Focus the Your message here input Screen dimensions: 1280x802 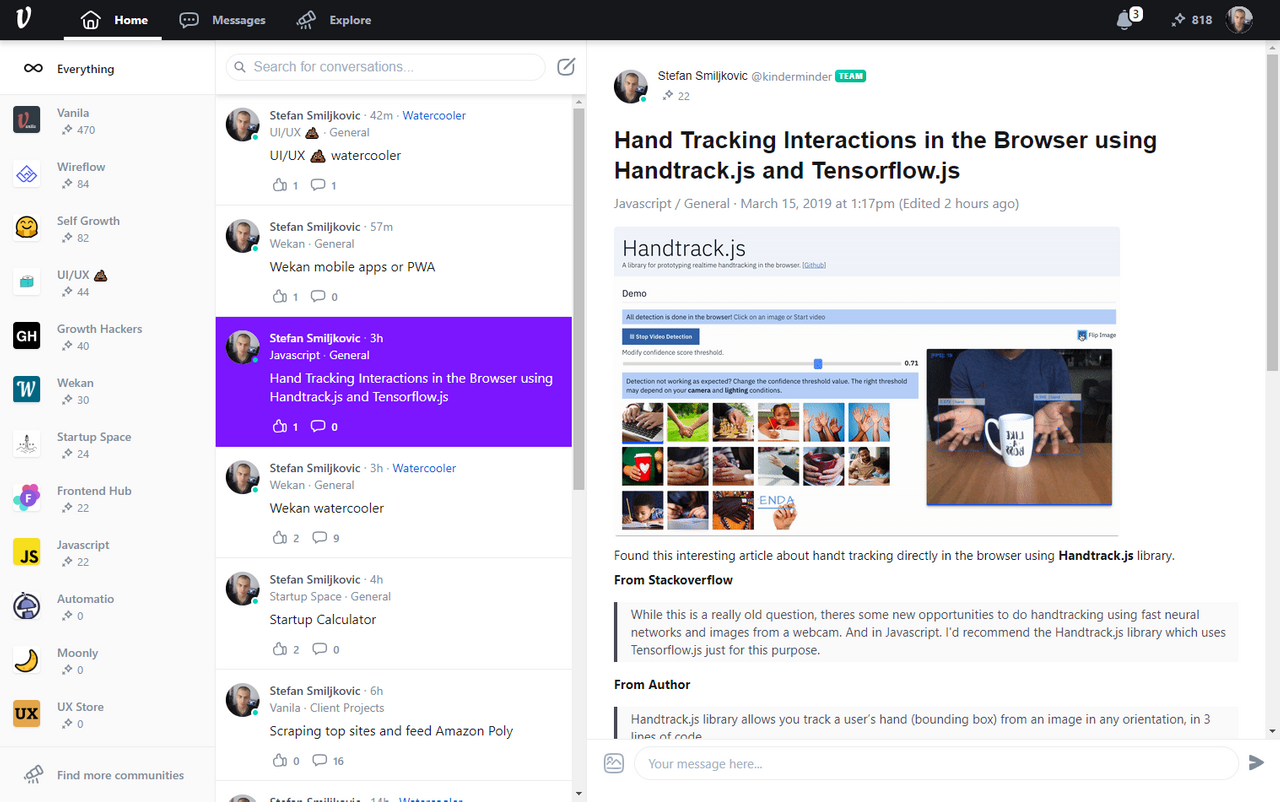tap(935, 763)
